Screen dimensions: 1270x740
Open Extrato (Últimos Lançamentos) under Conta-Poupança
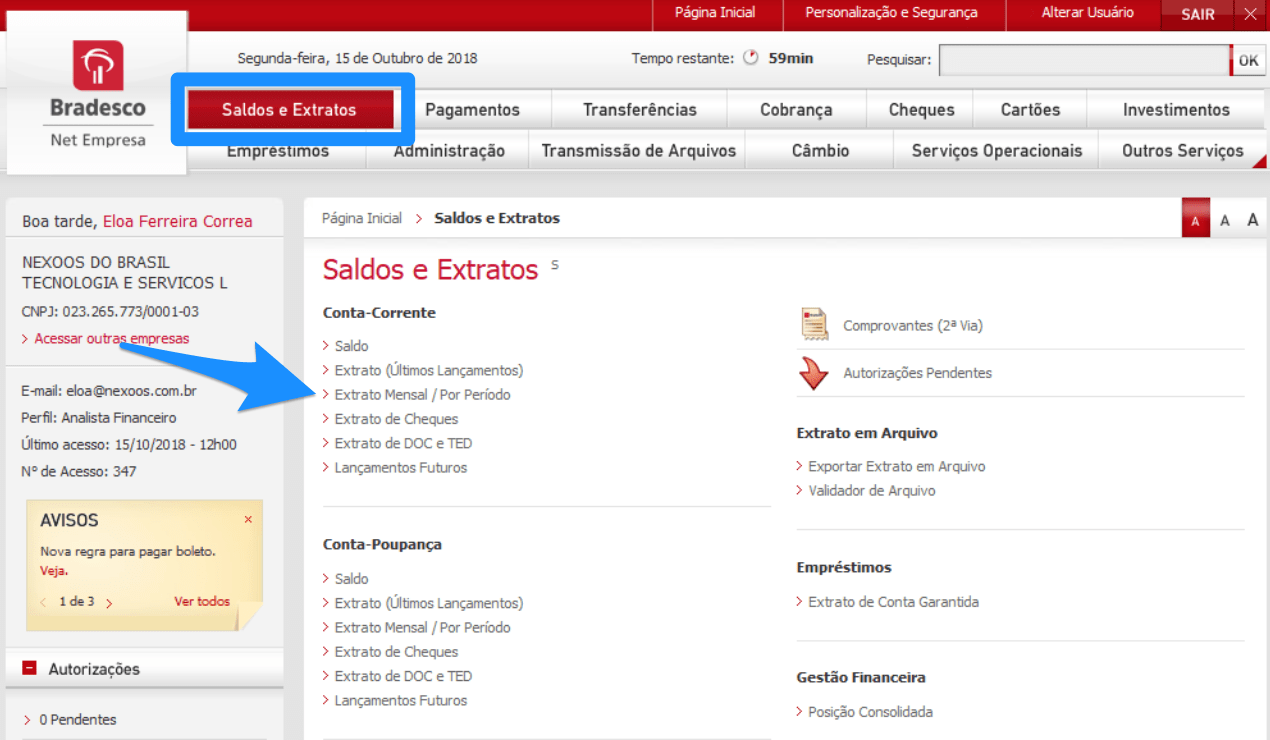click(x=429, y=603)
